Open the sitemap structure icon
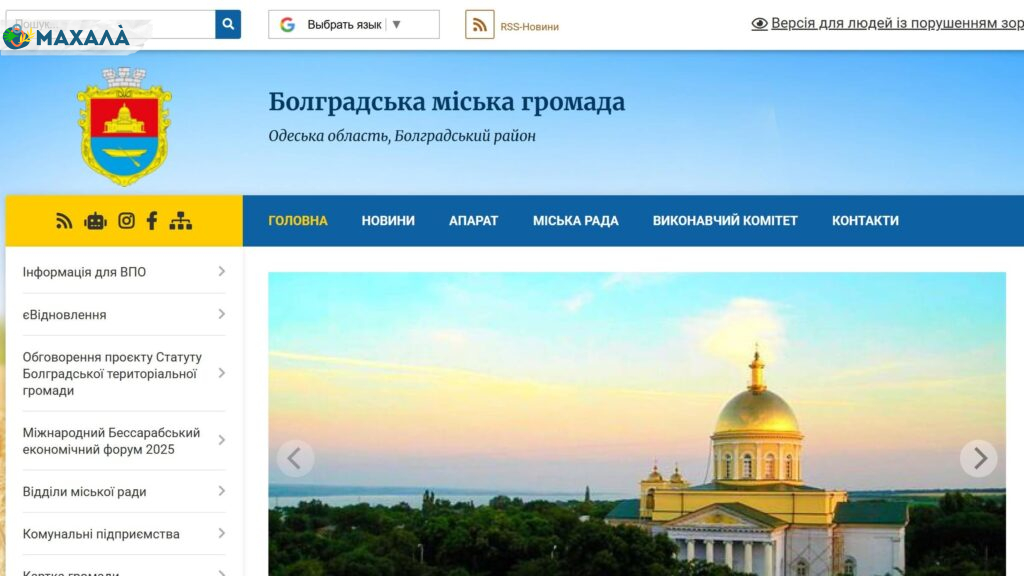The height and width of the screenshot is (576, 1024). point(181,221)
